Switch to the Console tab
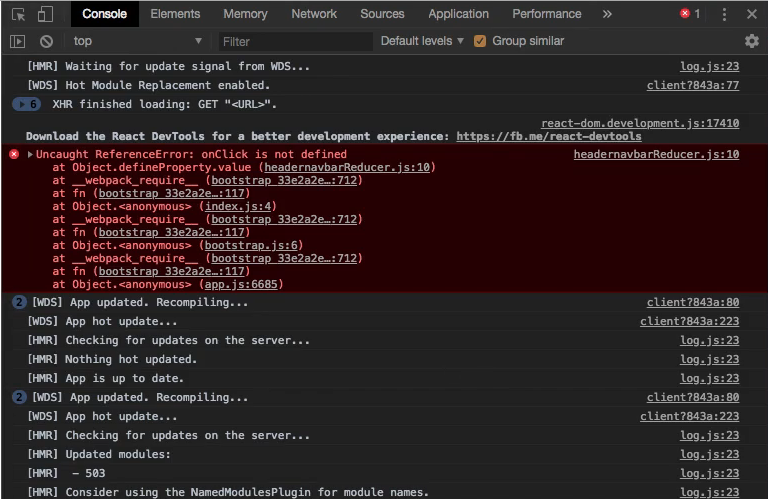Viewport: 768px width, 499px height. (104, 14)
